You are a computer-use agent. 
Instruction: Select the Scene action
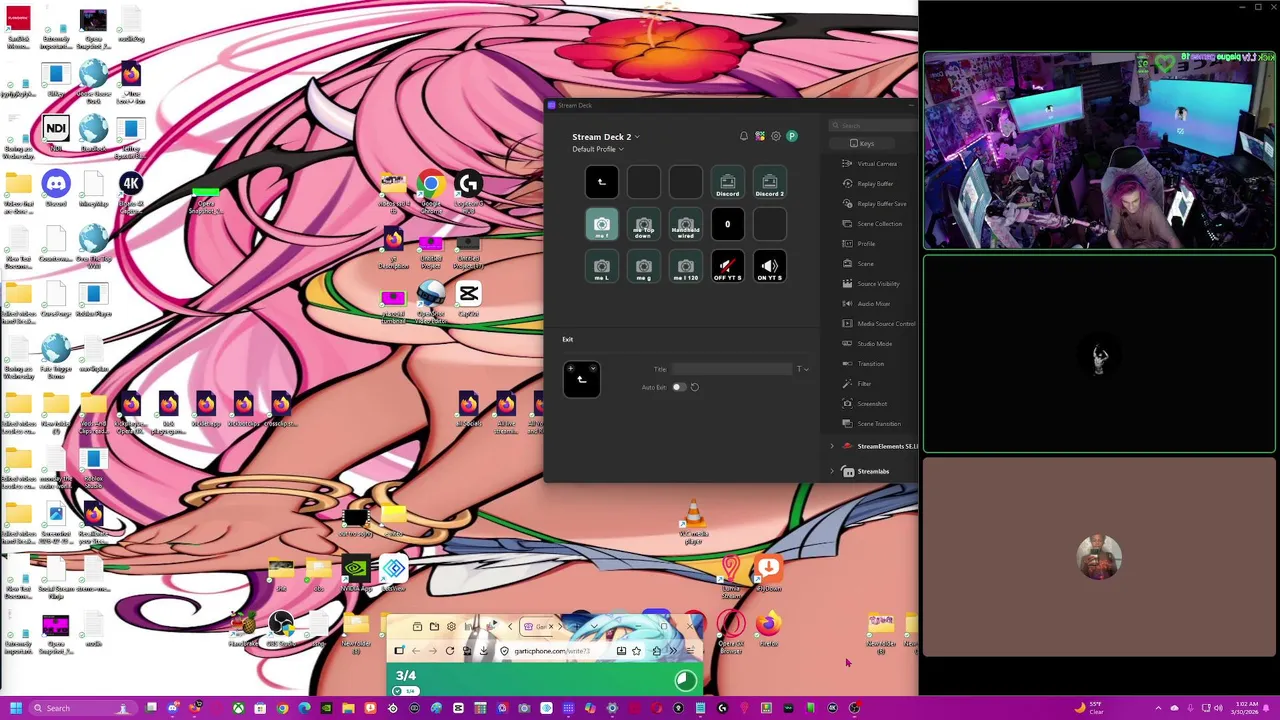click(x=859, y=264)
